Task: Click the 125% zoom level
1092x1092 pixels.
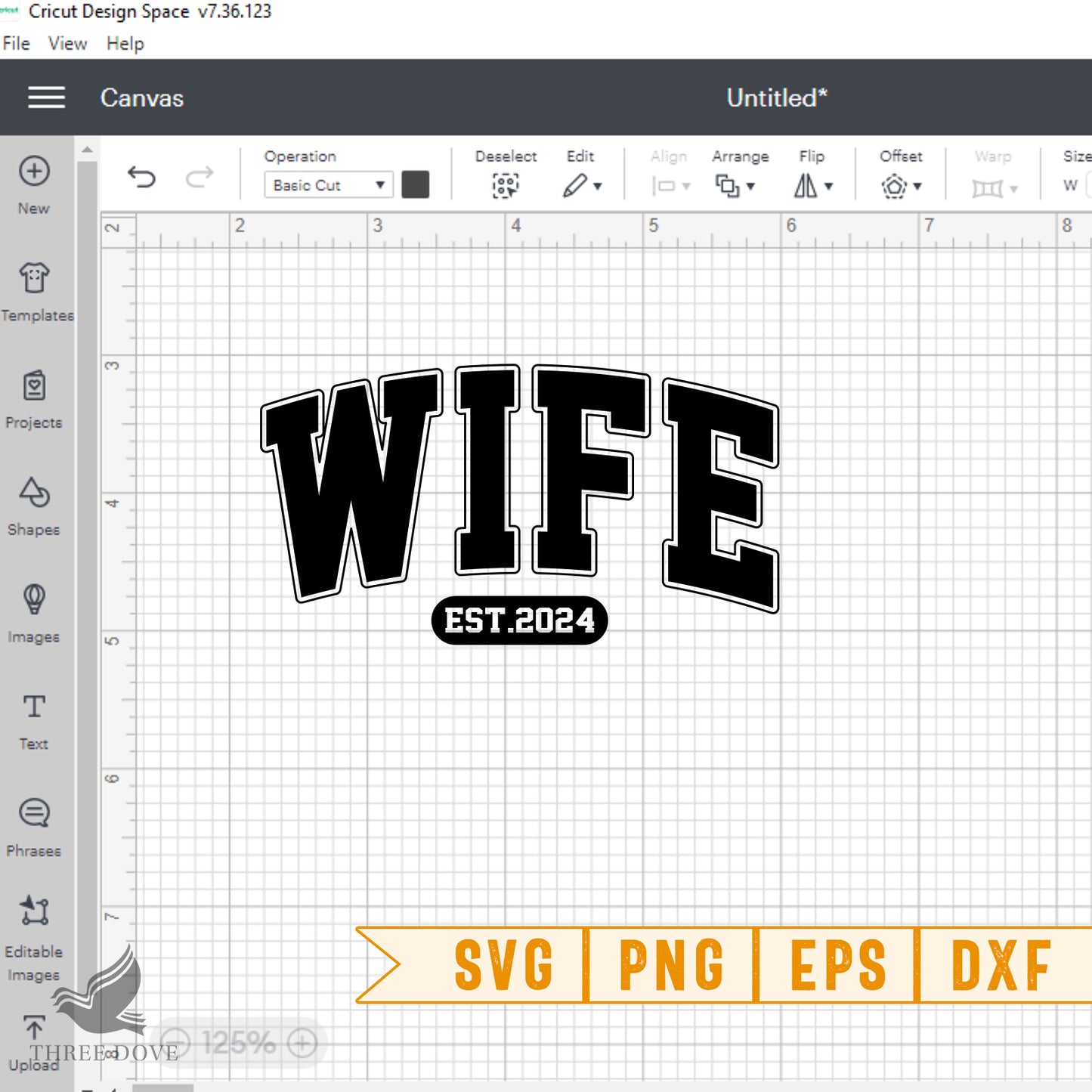Action: [x=238, y=1044]
